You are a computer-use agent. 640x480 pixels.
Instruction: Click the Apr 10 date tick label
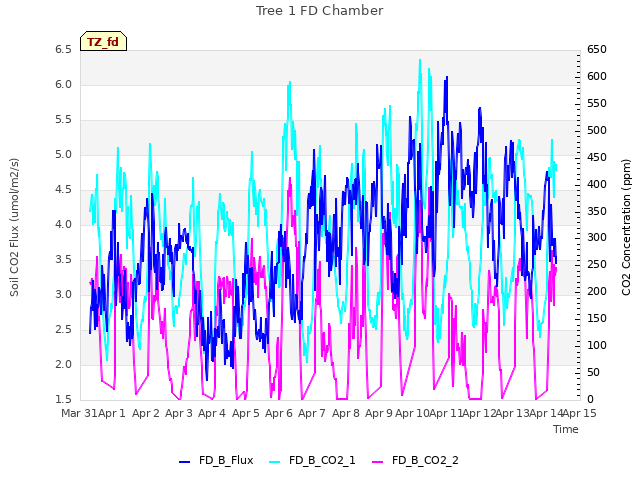(412, 413)
